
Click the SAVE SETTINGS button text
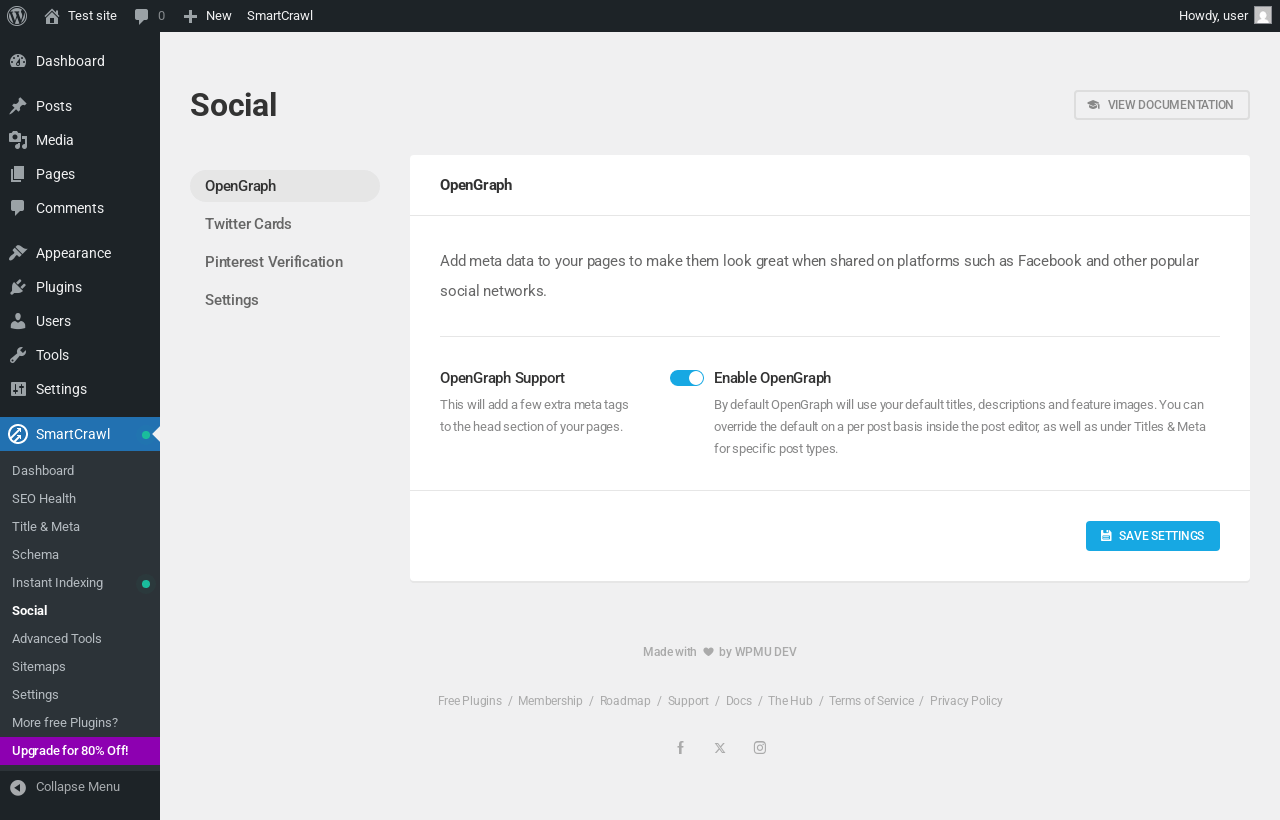coord(1161,536)
